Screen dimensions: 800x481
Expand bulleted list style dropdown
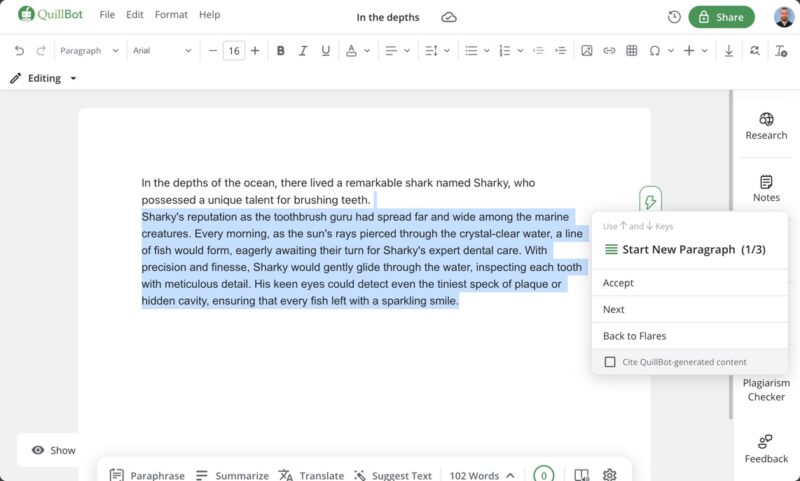coord(487,50)
